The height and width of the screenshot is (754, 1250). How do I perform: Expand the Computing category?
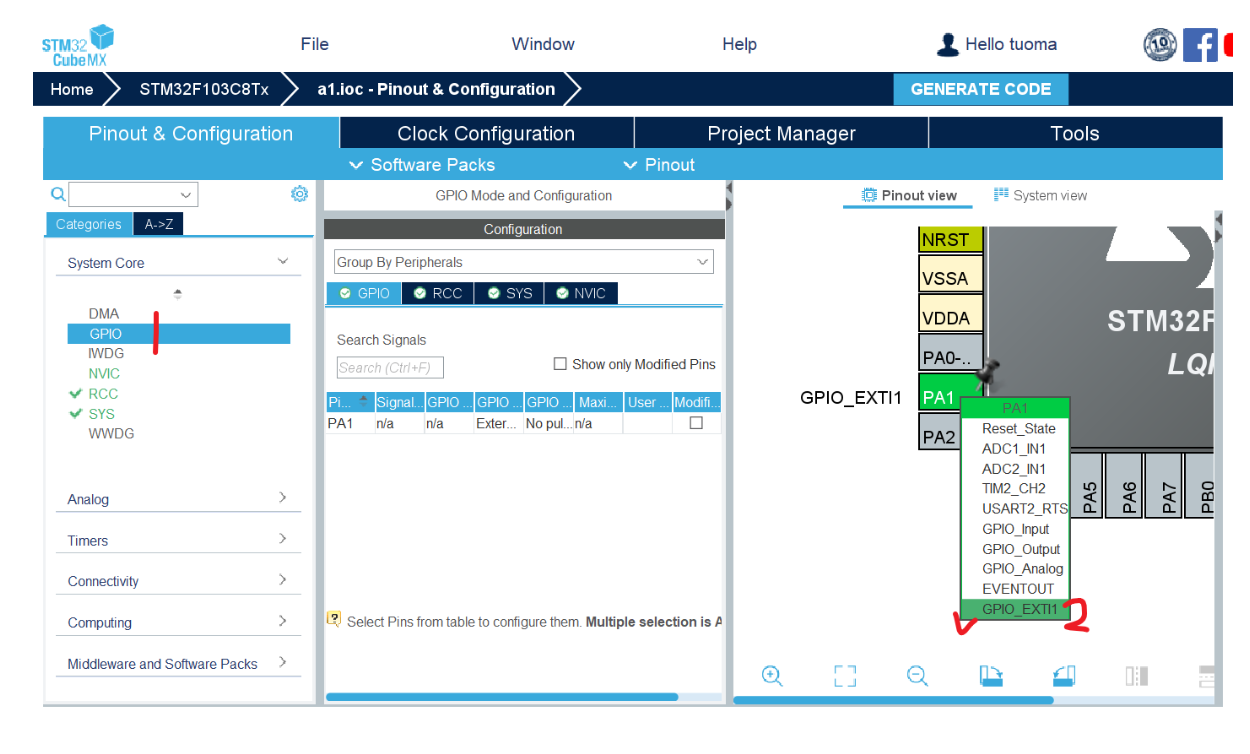[283, 620]
